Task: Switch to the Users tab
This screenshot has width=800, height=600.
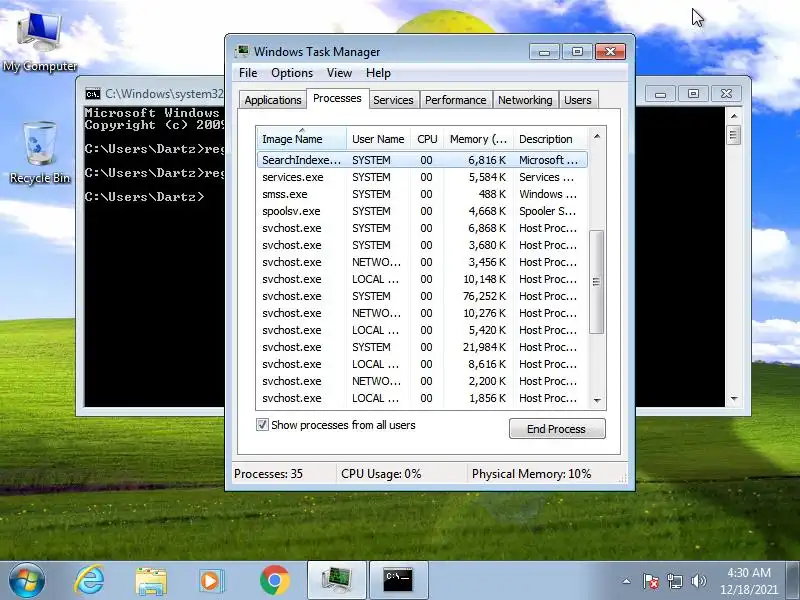Action: pos(578,100)
